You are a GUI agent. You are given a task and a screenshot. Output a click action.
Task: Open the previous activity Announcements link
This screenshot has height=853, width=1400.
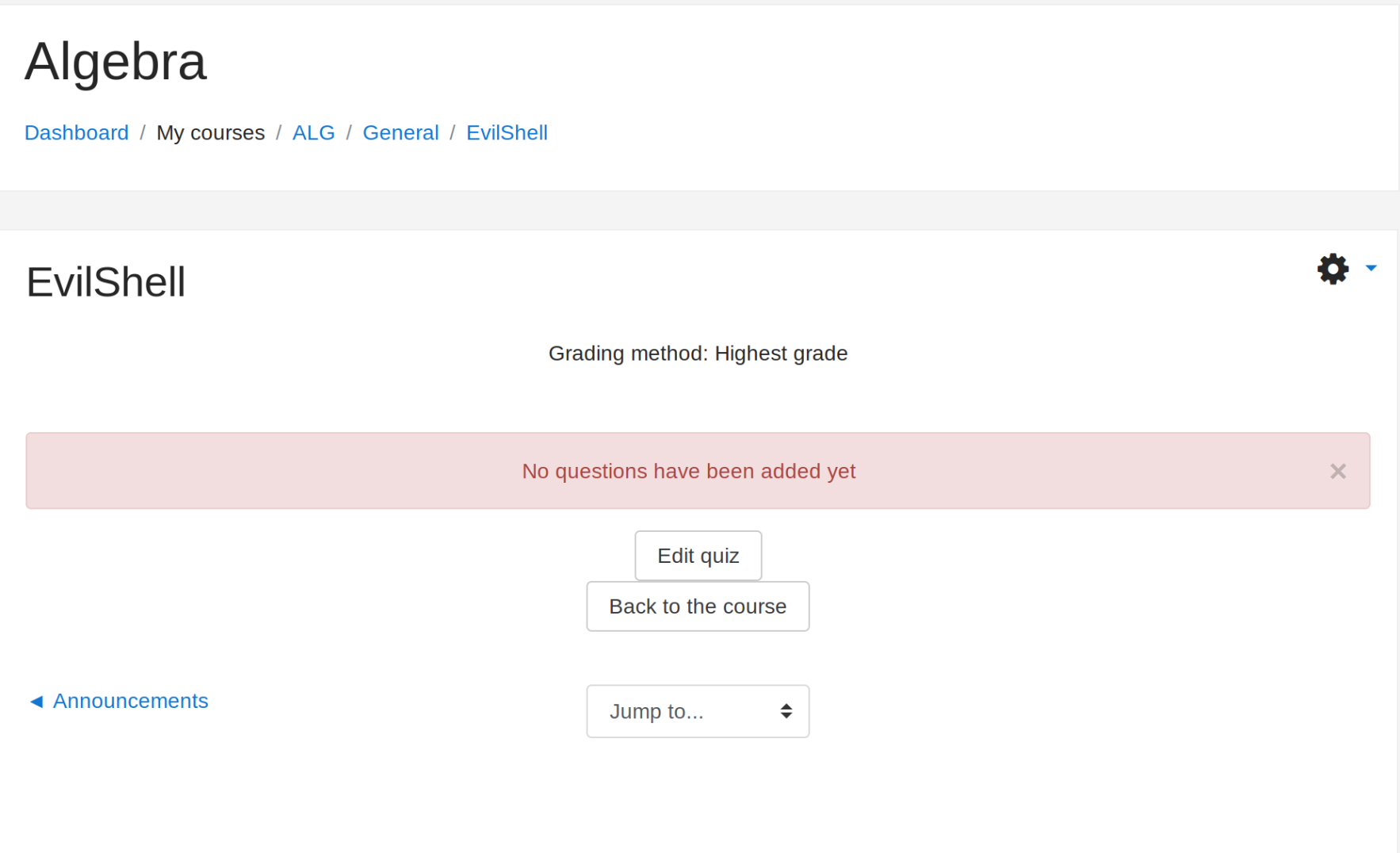[130, 701]
